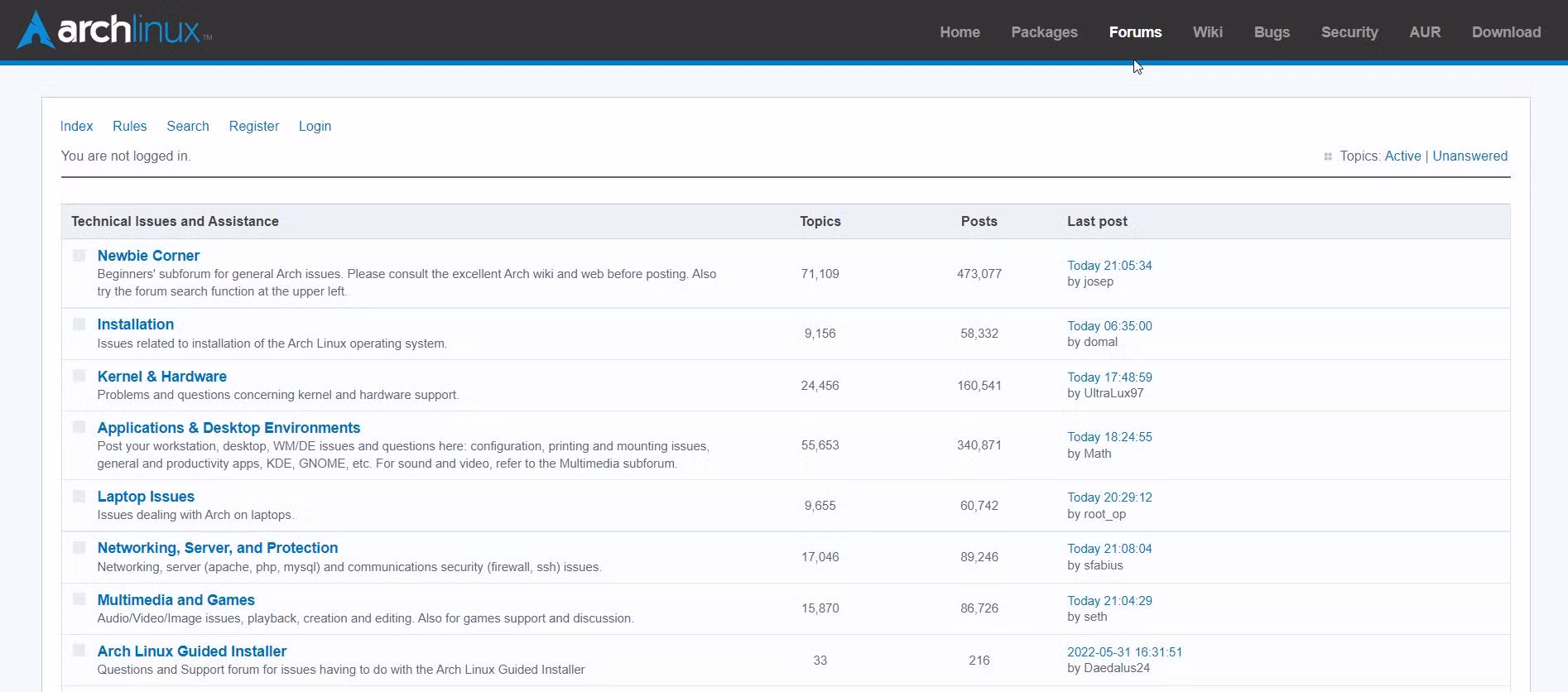Click the Newbie Corner forum status icon

(79, 256)
